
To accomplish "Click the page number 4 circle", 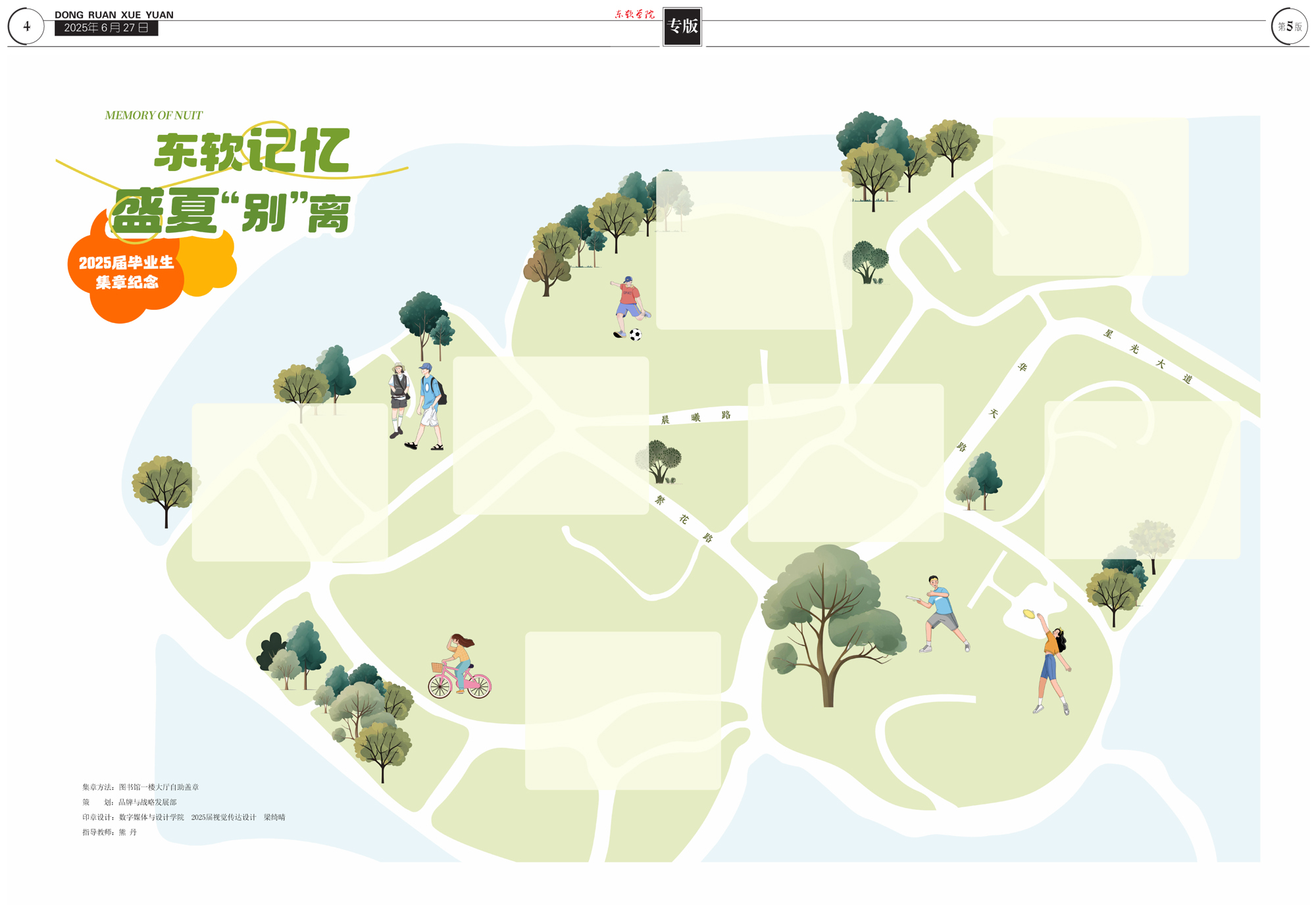I will tap(26, 26).
